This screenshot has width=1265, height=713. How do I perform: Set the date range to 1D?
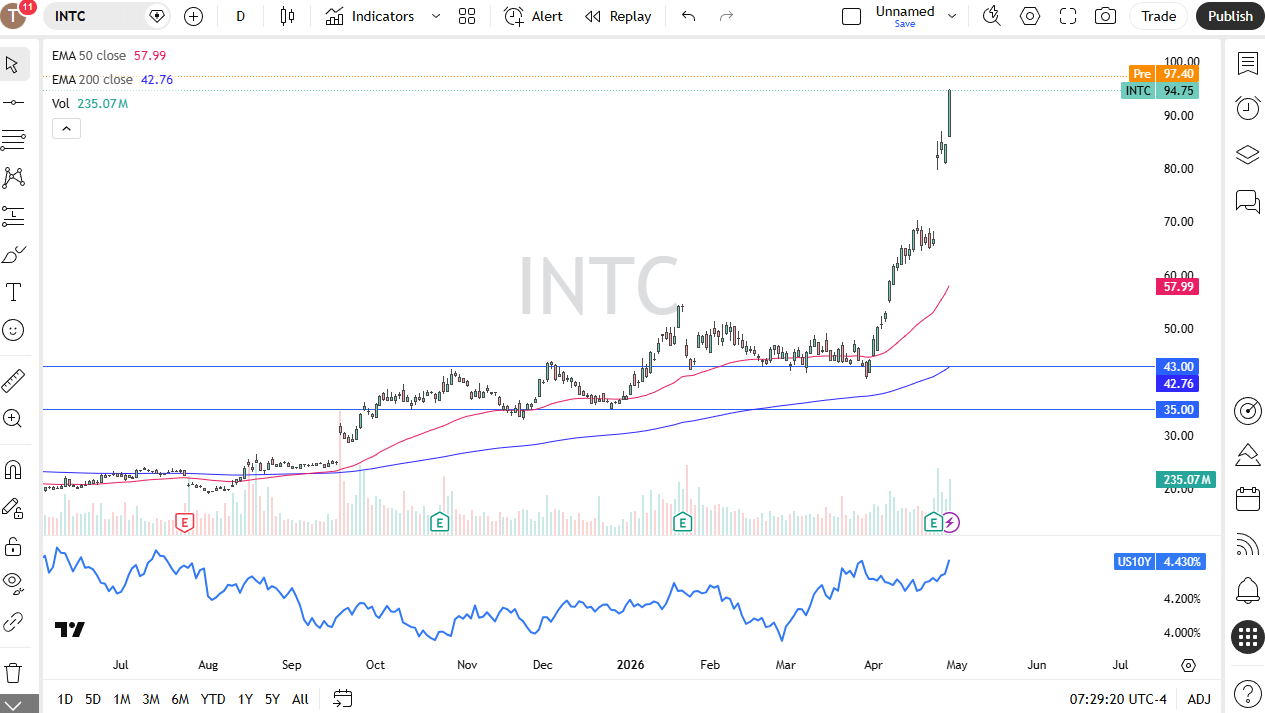(x=65, y=699)
